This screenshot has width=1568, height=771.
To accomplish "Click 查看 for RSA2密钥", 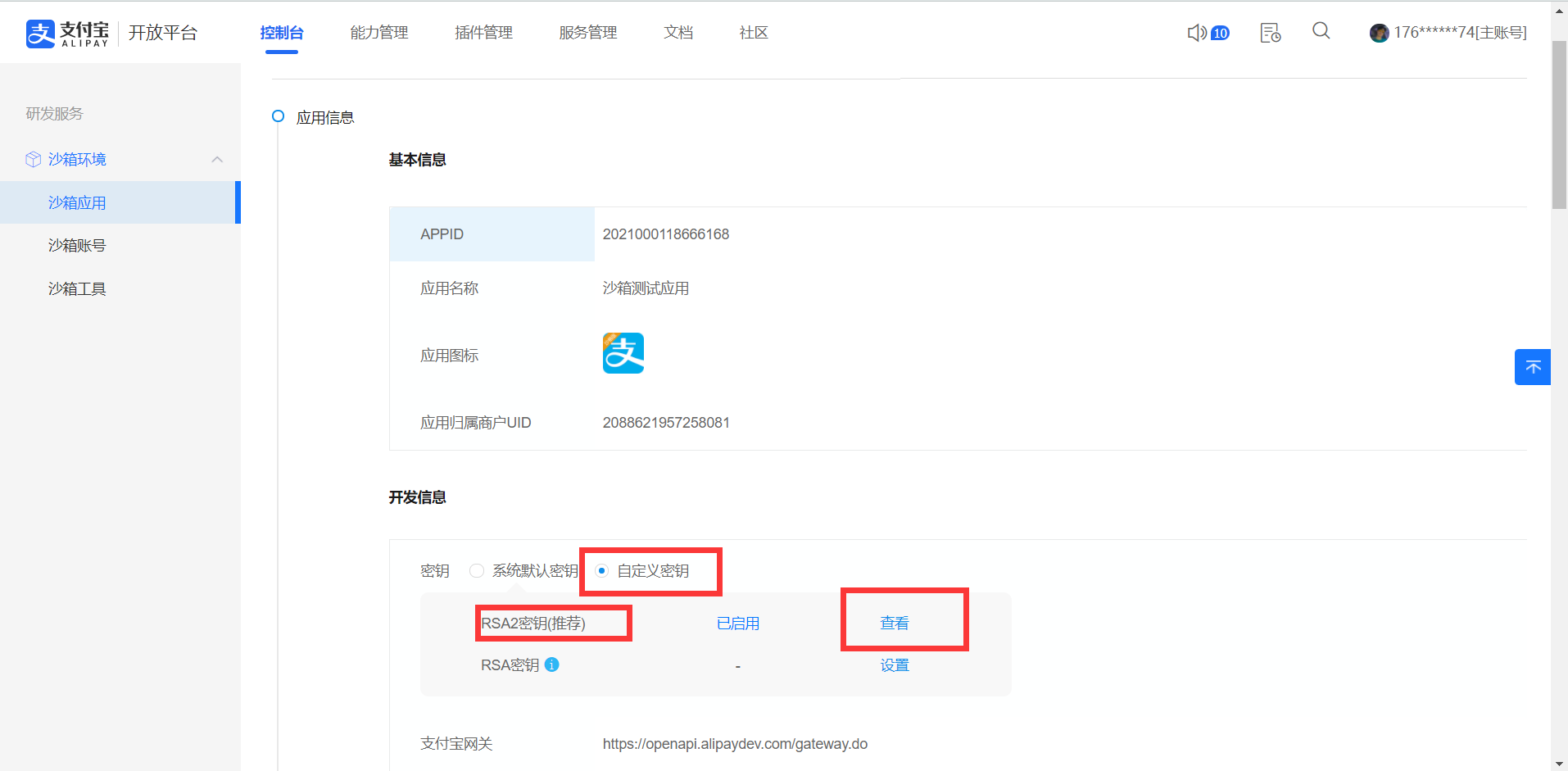I will (895, 623).
